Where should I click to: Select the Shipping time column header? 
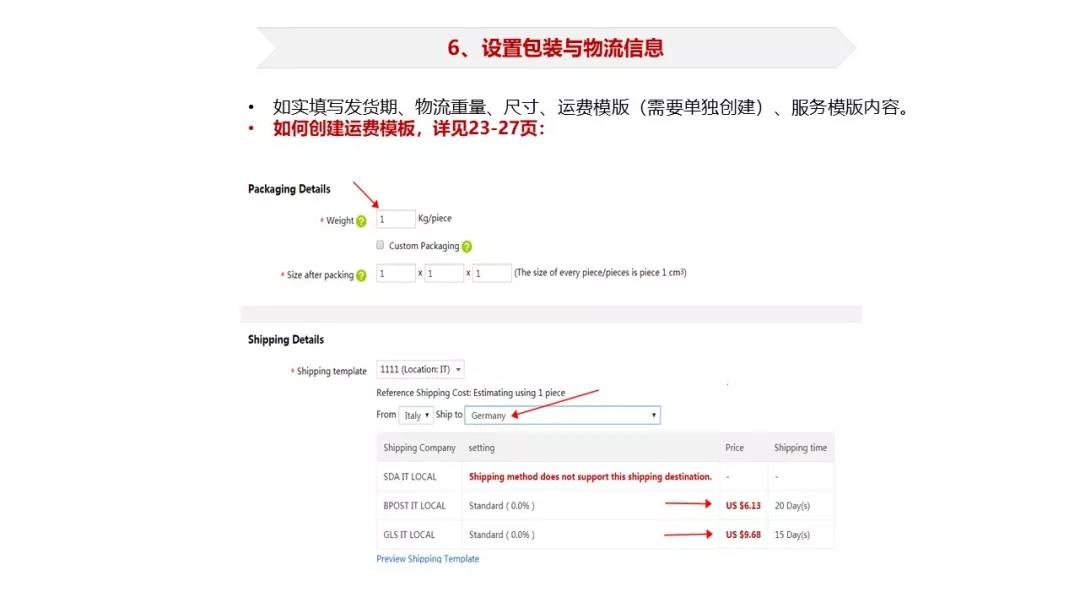point(800,447)
